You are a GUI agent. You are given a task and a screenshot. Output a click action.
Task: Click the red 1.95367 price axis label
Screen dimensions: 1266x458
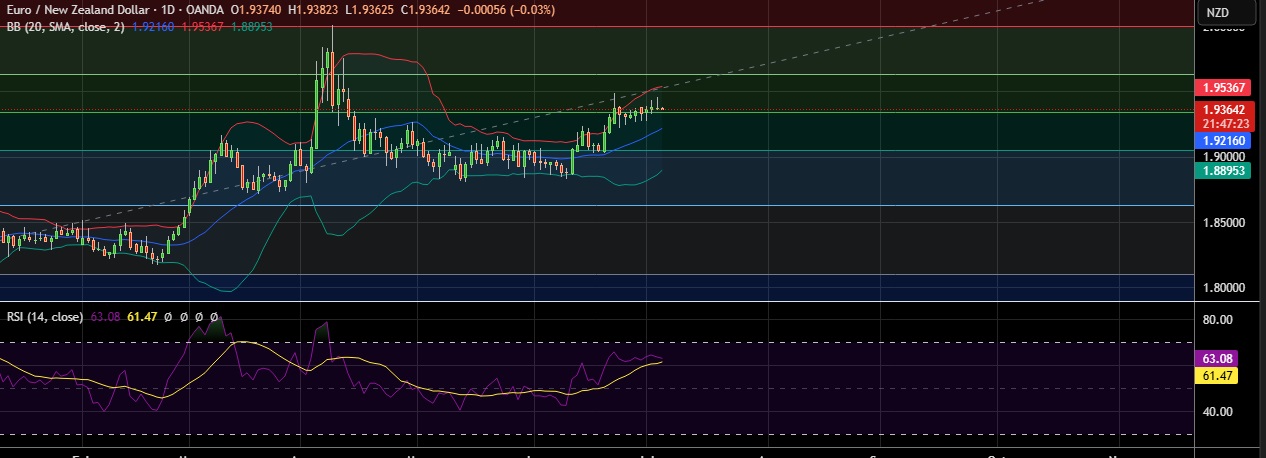(1225, 89)
